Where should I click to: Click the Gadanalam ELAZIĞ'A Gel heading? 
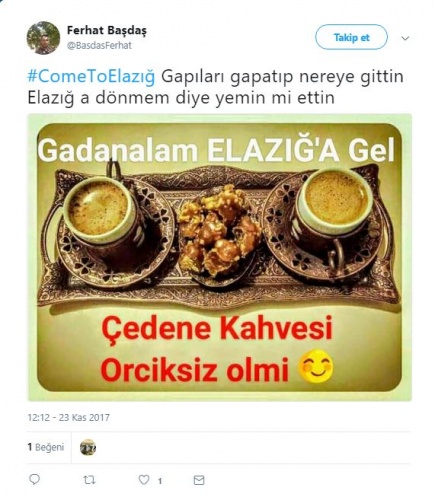216,150
